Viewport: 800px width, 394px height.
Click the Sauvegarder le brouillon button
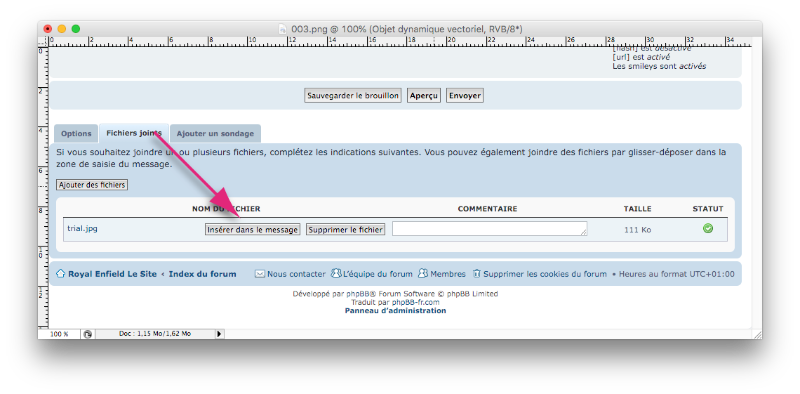click(x=353, y=95)
